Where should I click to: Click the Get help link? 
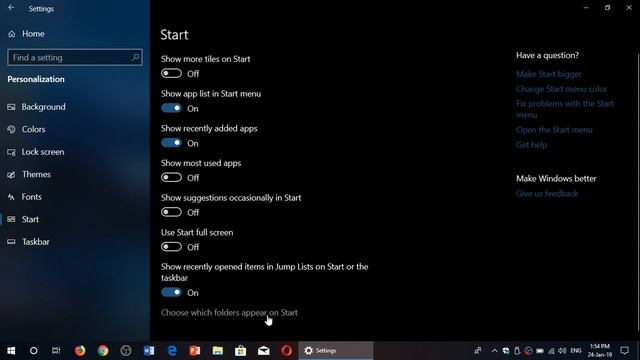tap(531, 145)
